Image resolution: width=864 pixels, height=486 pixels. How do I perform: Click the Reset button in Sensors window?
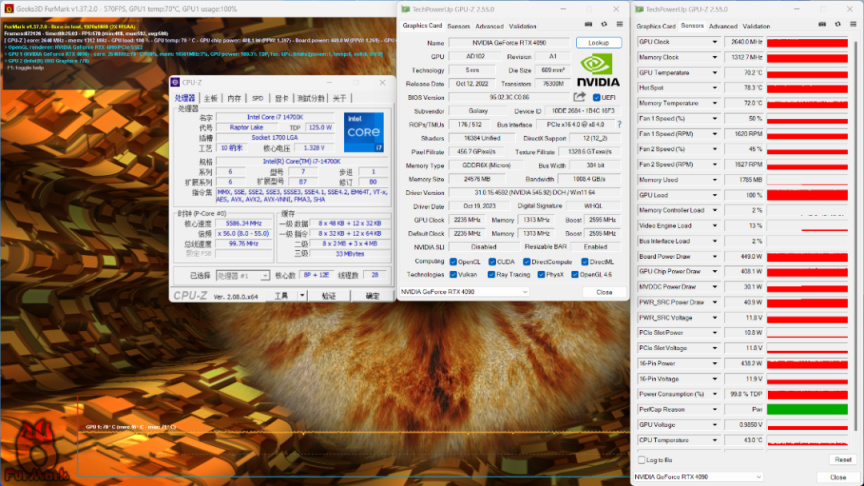tap(843, 460)
